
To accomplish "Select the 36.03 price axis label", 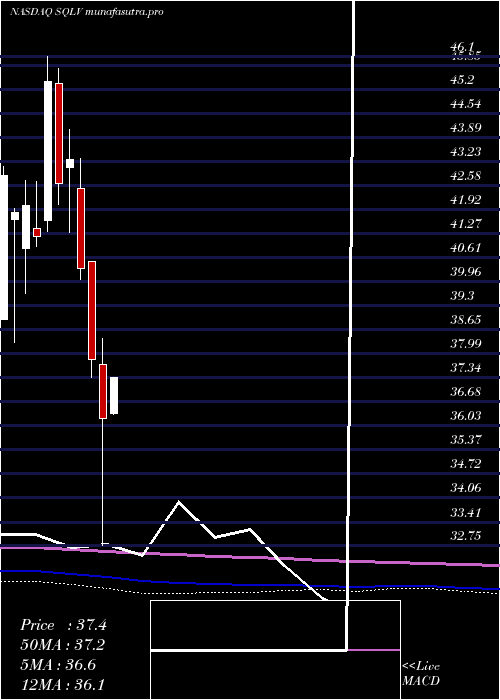I will (466, 416).
